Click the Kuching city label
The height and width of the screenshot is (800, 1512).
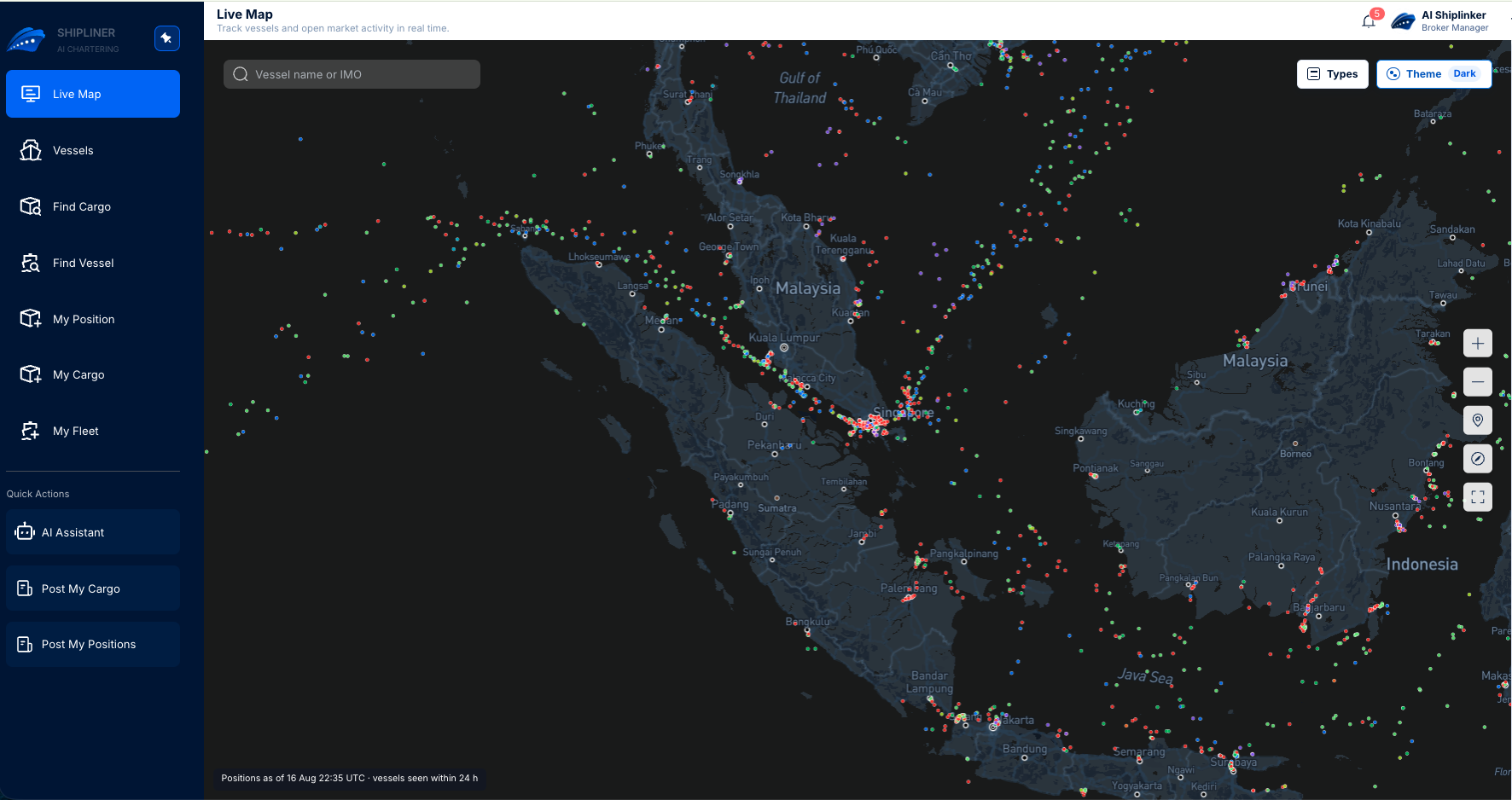1136,403
